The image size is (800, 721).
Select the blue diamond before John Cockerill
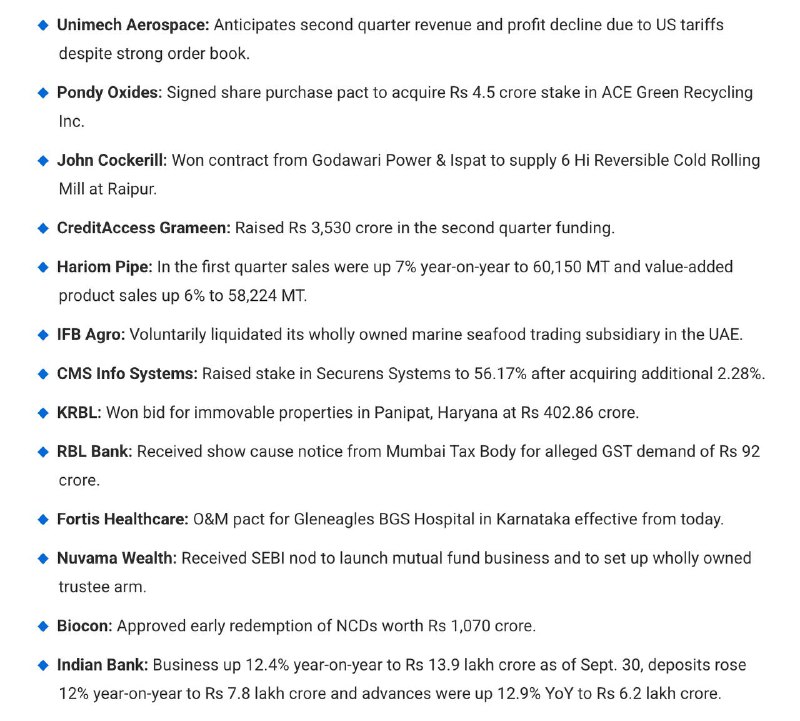(43, 160)
